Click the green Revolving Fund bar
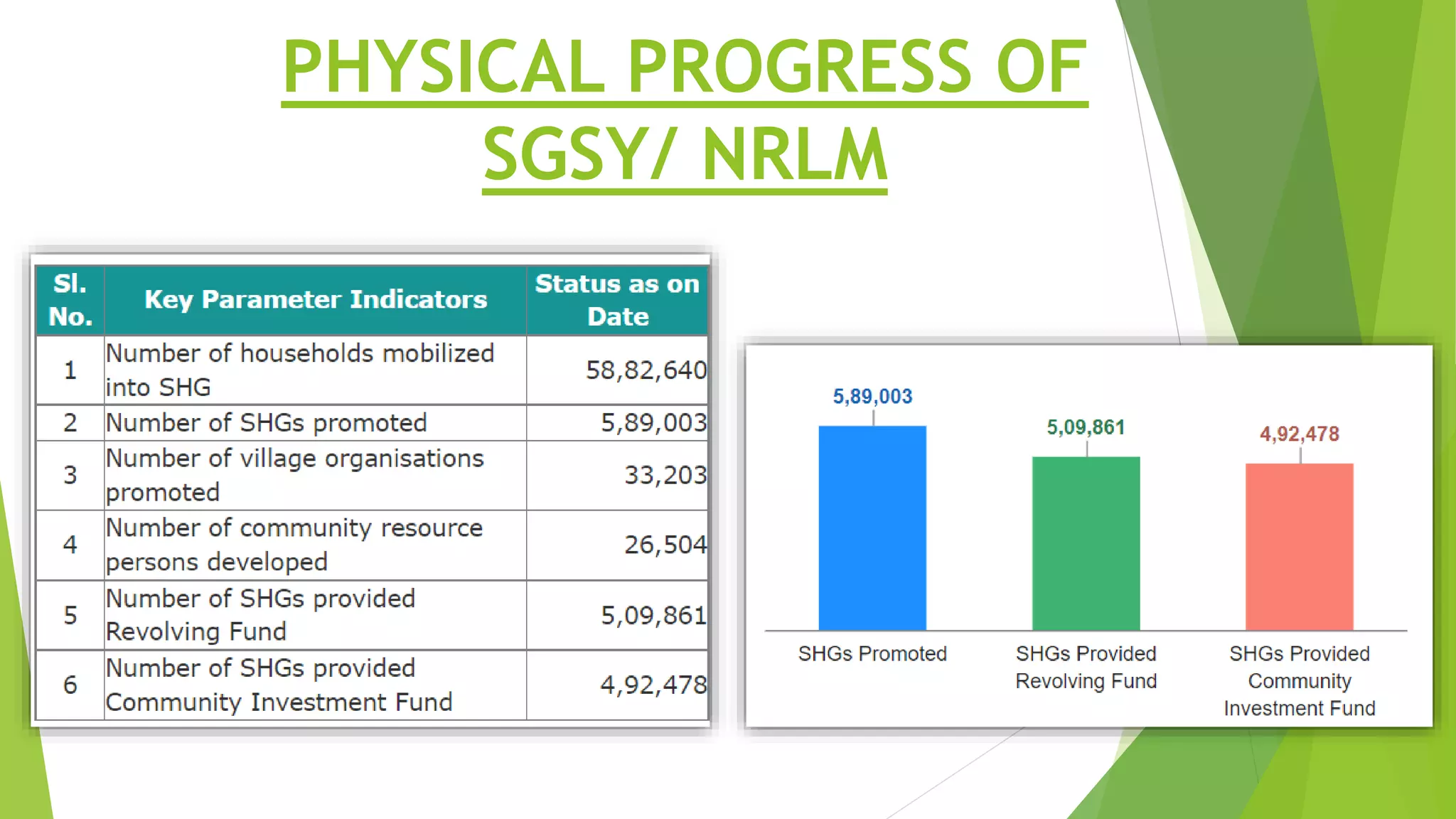 tap(1086, 543)
